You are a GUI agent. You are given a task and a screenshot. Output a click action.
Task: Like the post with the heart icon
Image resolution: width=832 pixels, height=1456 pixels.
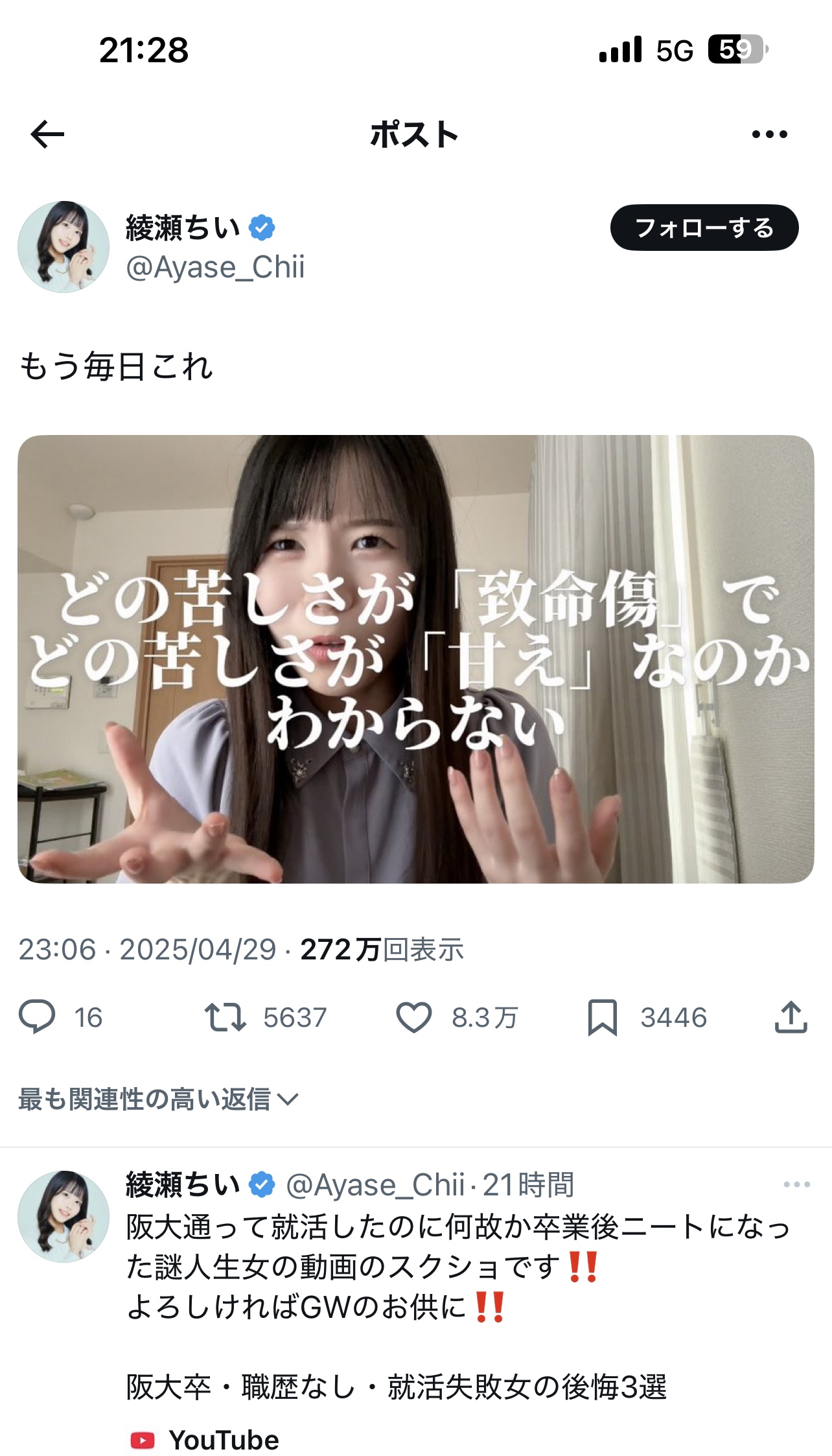pyautogui.click(x=413, y=1016)
